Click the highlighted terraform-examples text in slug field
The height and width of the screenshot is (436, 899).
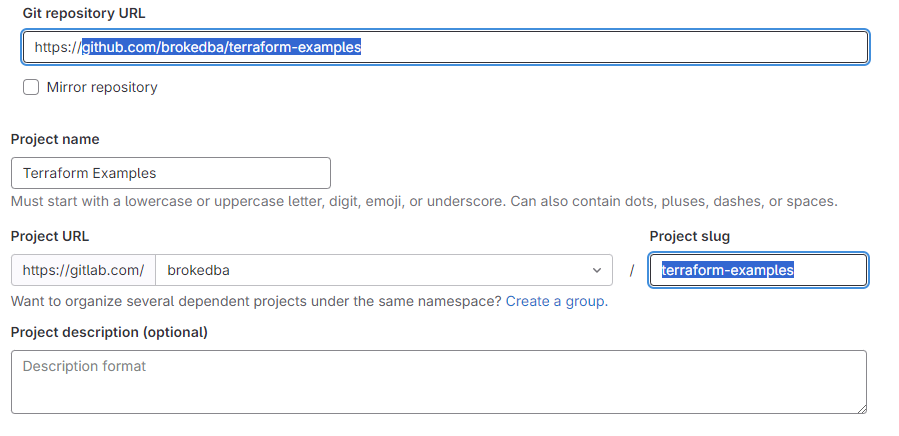coord(728,270)
